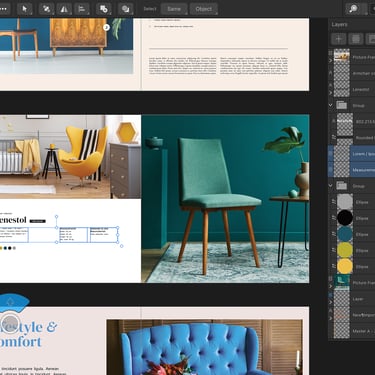Select the highlighted Lorem ipsum layer
Screen dimensions: 375x375
[x=352, y=154]
